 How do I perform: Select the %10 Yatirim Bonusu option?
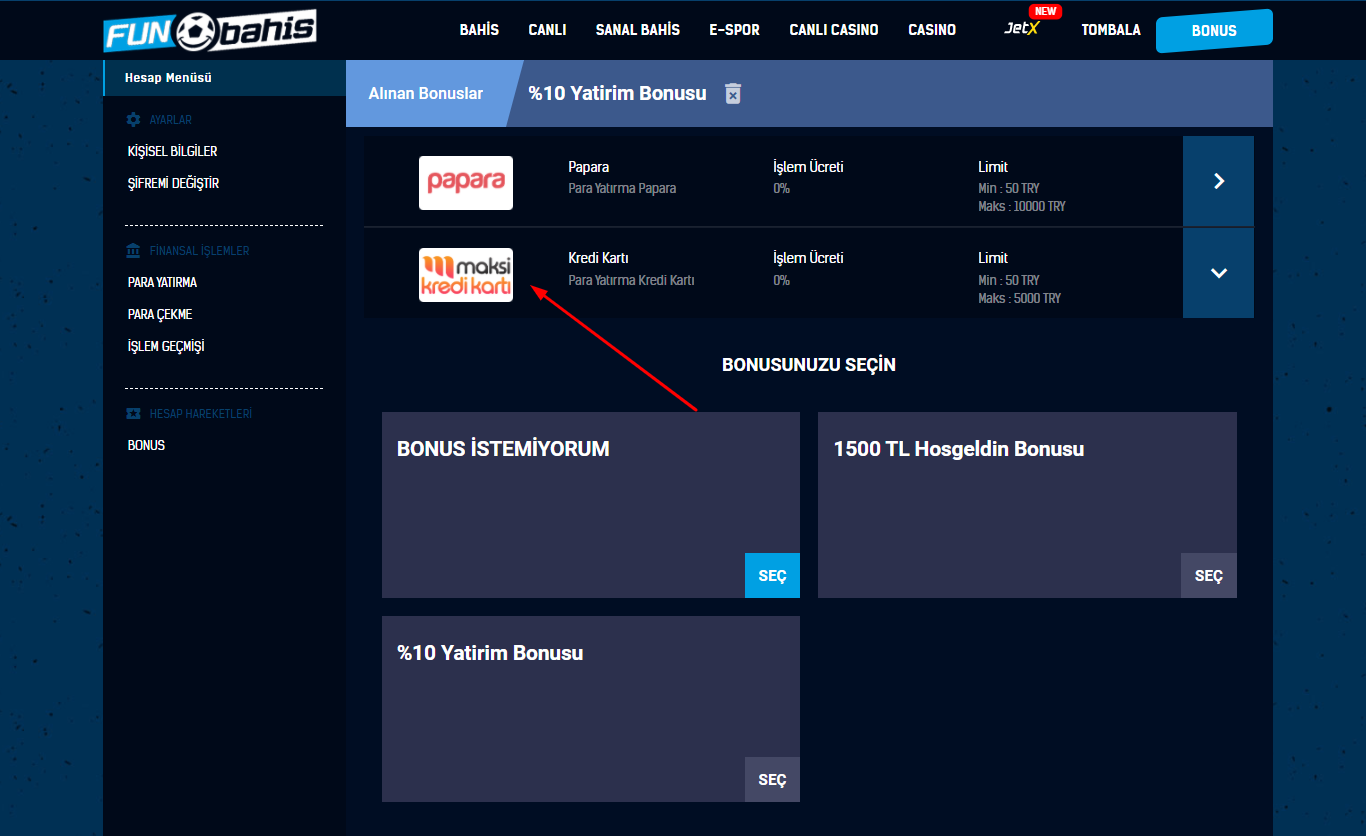pyautogui.click(x=772, y=780)
